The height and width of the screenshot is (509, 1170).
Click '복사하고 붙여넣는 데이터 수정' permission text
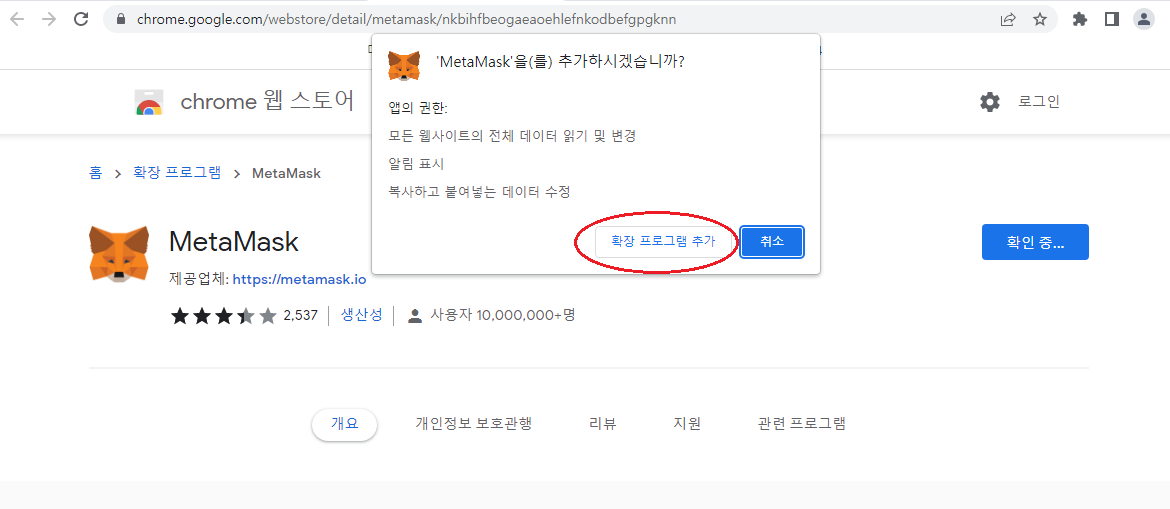coord(479,192)
